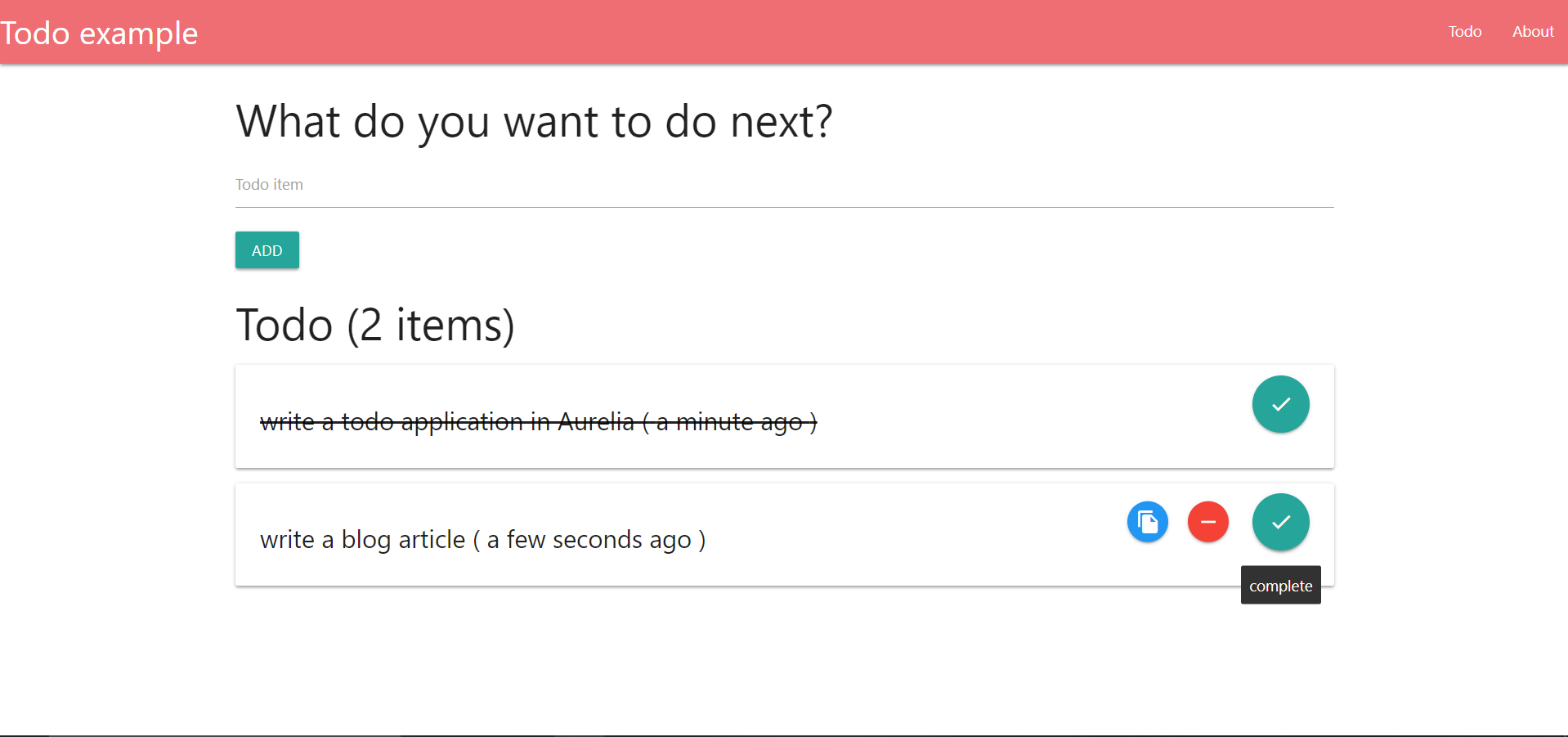Viewport: 1568px width, 737px height.
Task: Select the write a blog article text
Action: click(x=362, y=540)
